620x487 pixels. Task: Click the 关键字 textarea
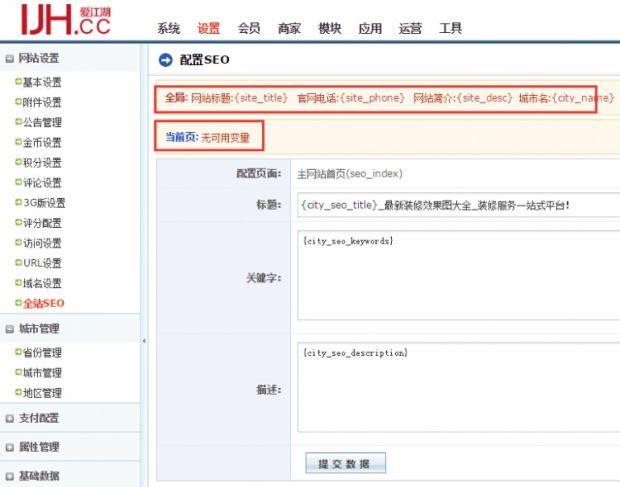(459, 275)
